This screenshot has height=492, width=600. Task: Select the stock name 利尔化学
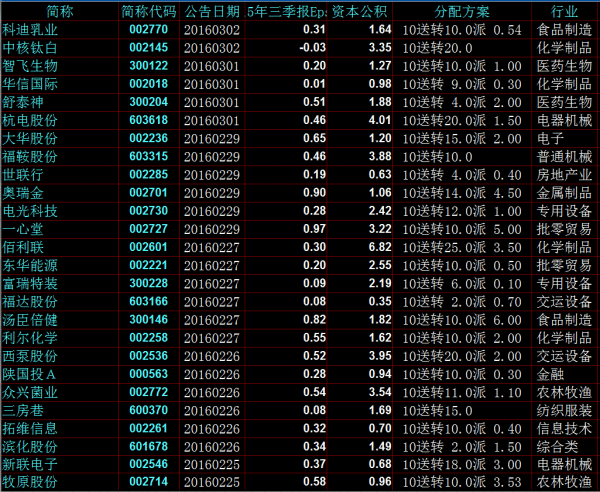[30, 338]
